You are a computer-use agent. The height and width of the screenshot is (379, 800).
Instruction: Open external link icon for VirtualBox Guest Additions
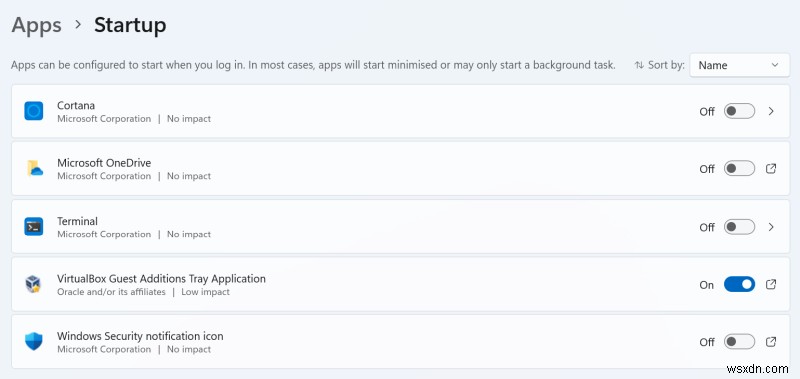click(x=771, y=284)
